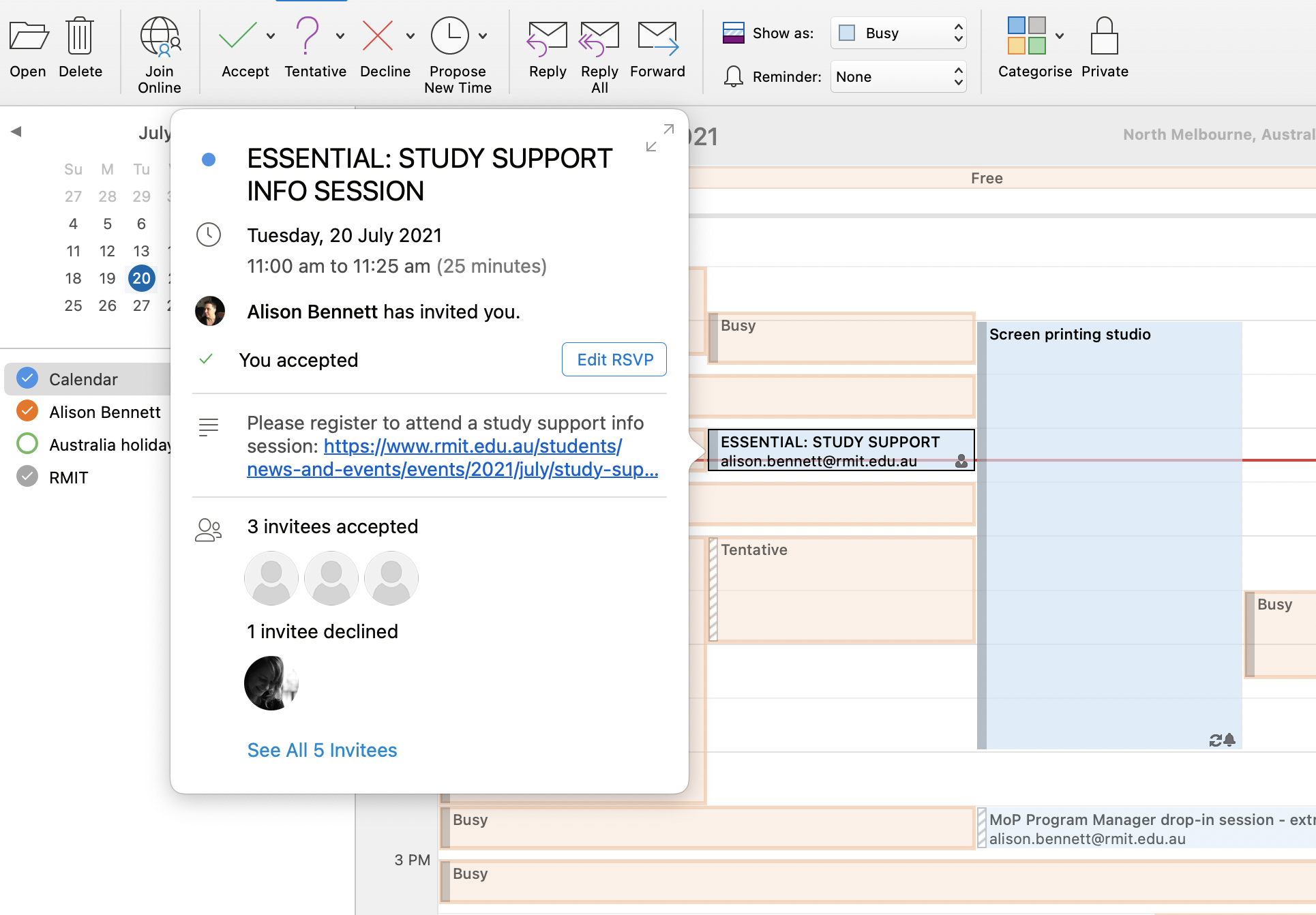Enable the Australia holidays calendar
Viewport: 1316px width, 915px height.
pyautogui.click(x=27, y=444)
